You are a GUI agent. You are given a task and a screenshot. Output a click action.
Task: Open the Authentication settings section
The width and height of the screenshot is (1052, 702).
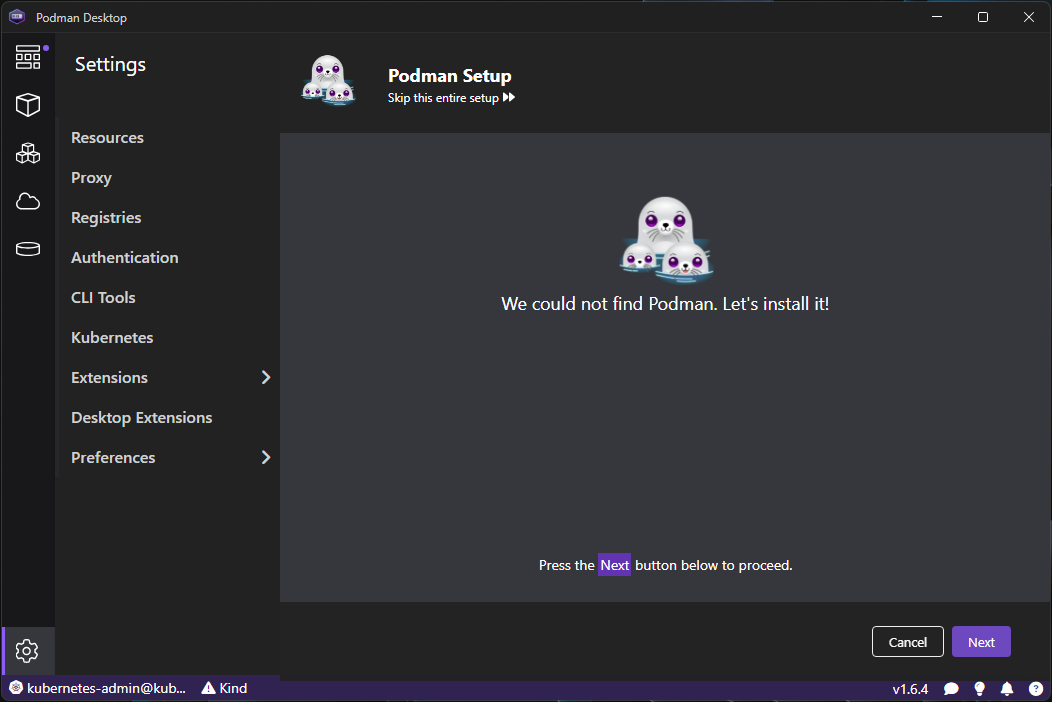[125, 258]
